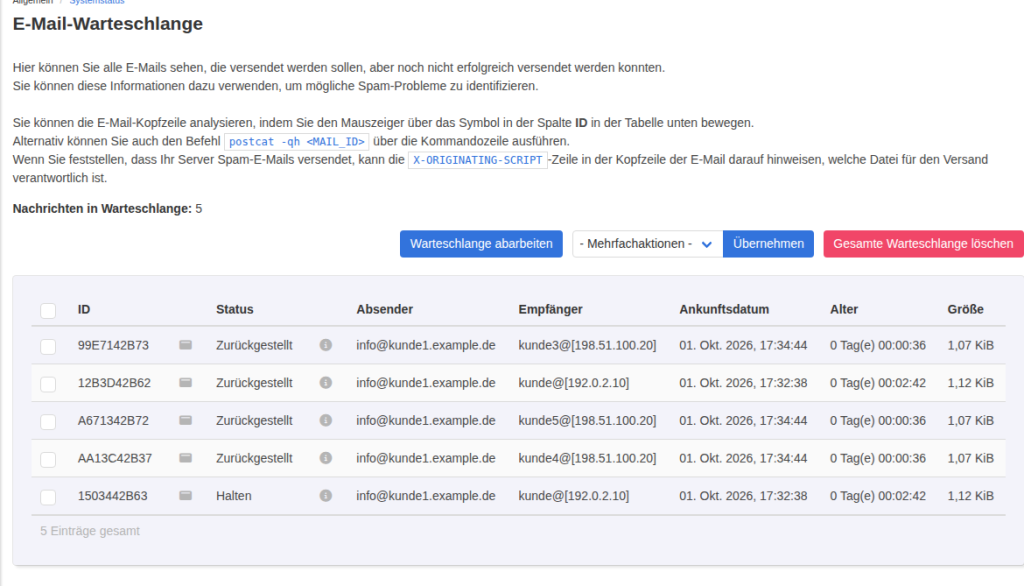Click the Alter column header
Screen dimensions: 1024x586
pos(844,309)
